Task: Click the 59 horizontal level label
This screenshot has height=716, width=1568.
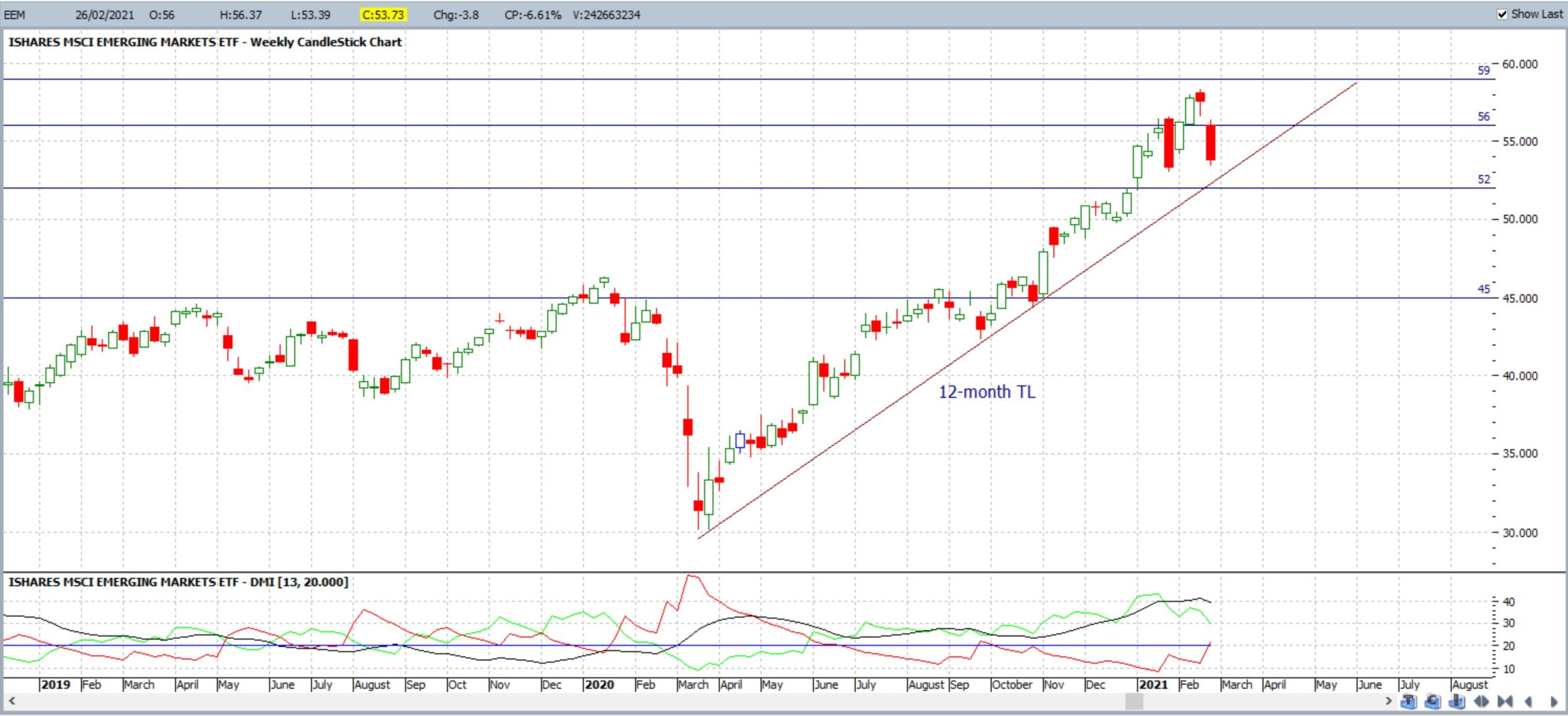Action: 1483,70
